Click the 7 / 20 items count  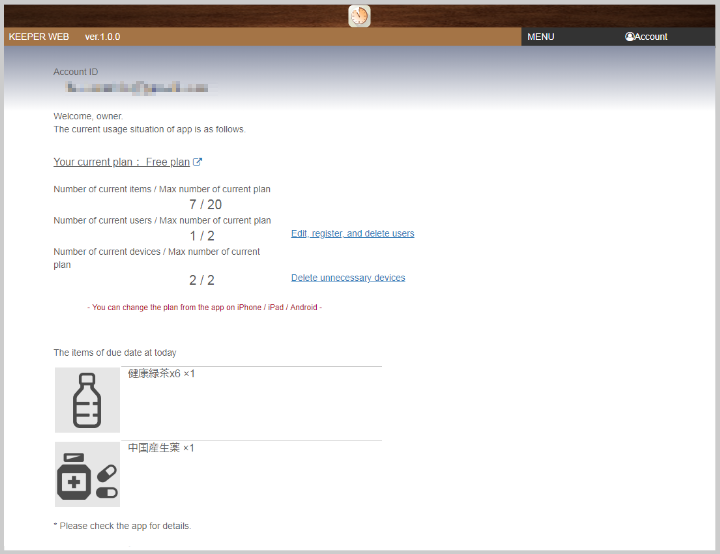pyautogui.click(x=205, y=205)
